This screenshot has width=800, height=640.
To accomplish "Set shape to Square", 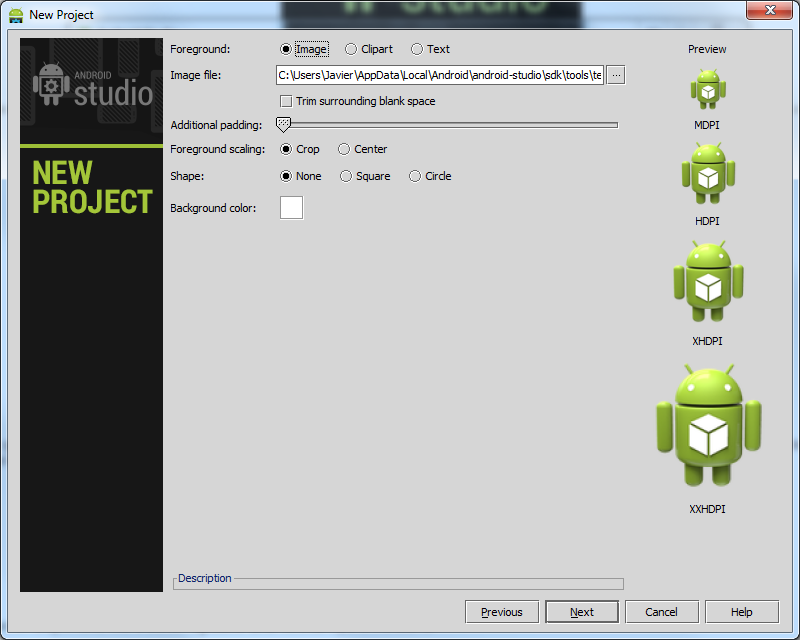I will (x=346, y=176).
